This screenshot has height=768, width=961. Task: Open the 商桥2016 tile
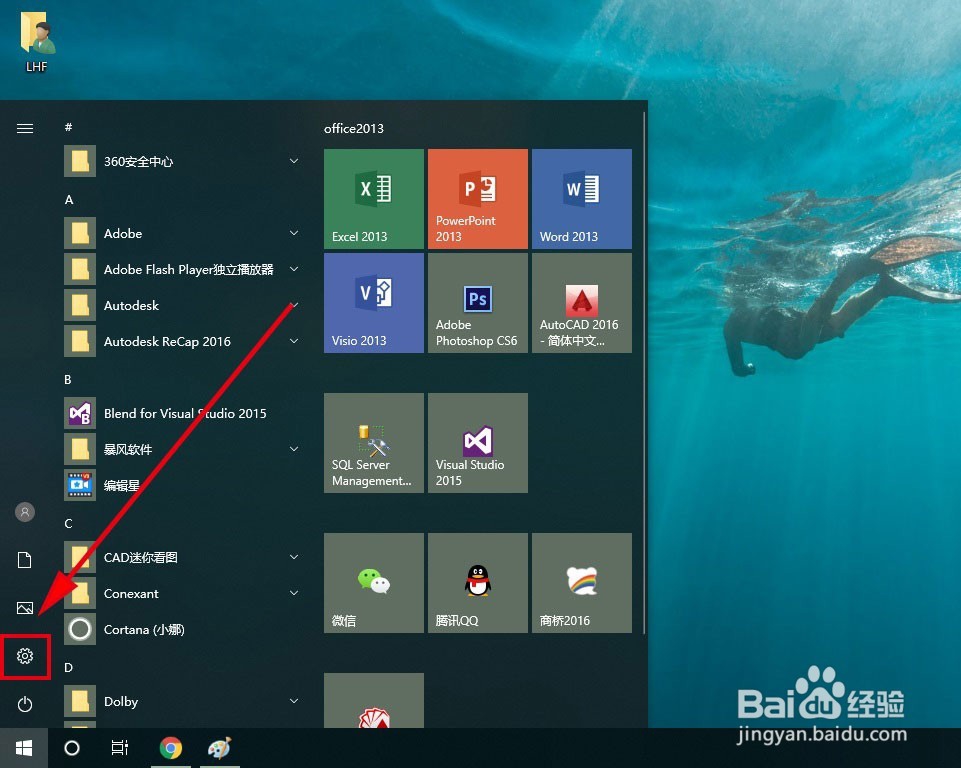tap(581, 582)
